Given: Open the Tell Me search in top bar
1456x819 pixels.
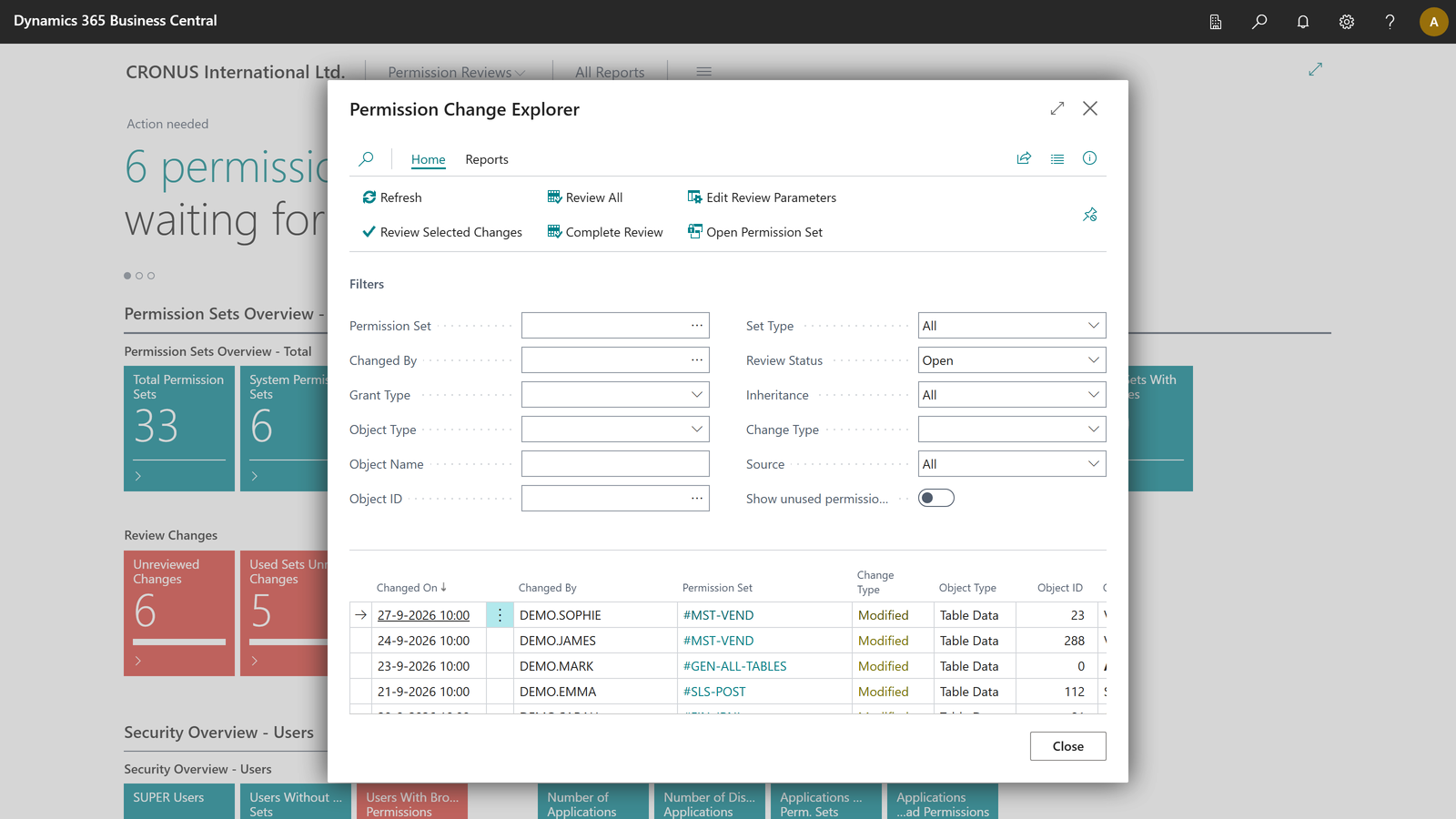Looking at the screenshot, I should pyautogui.click(x=1259, y=22).
